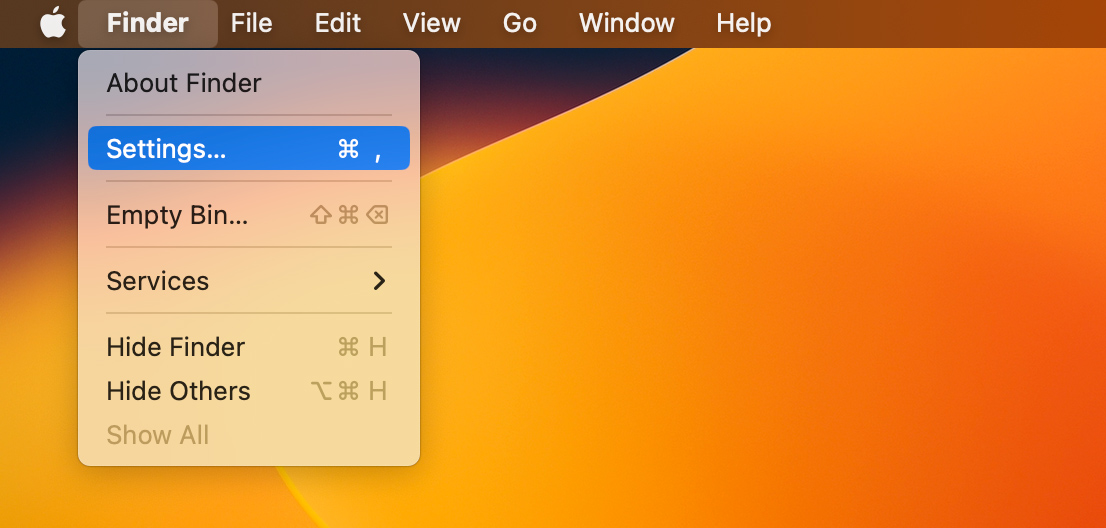1106x528 pixels.
Task: Expand the Services submenu
Action: [249, 281]
